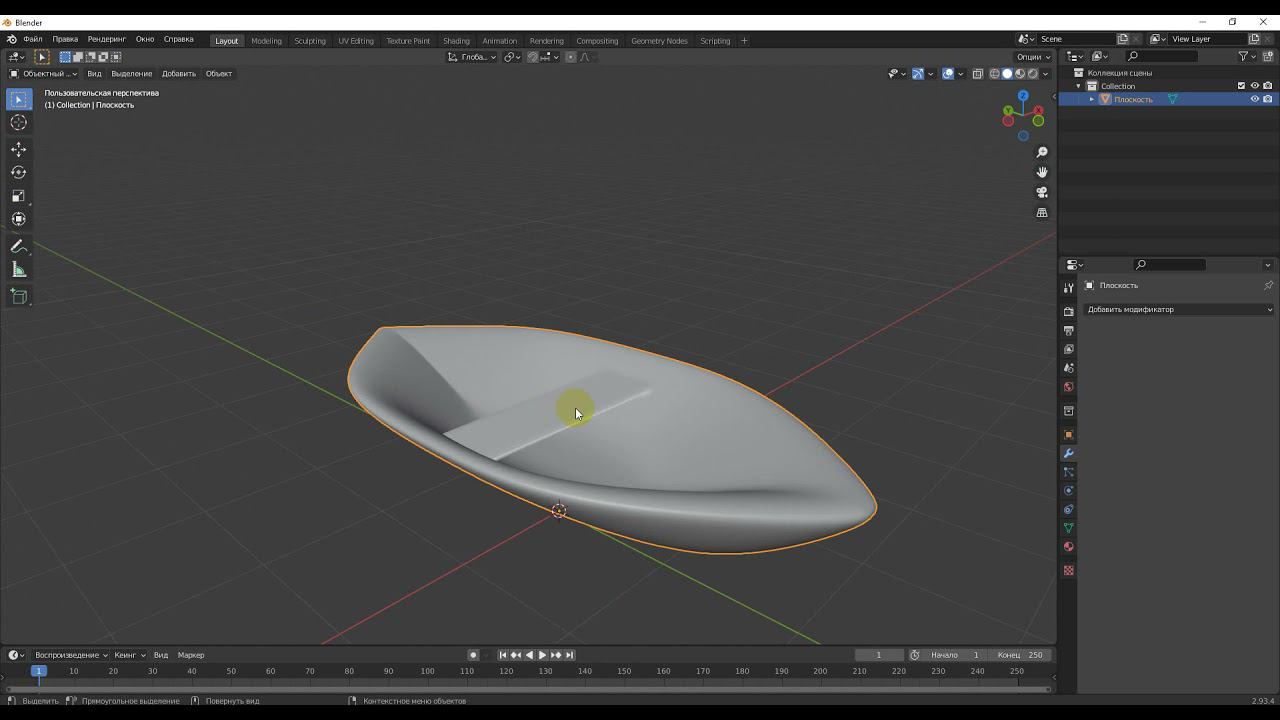Viewport: 1280px width, 720px height.
Task: Open the Кеинг keying dropdown
Action: tap(130, 655)
